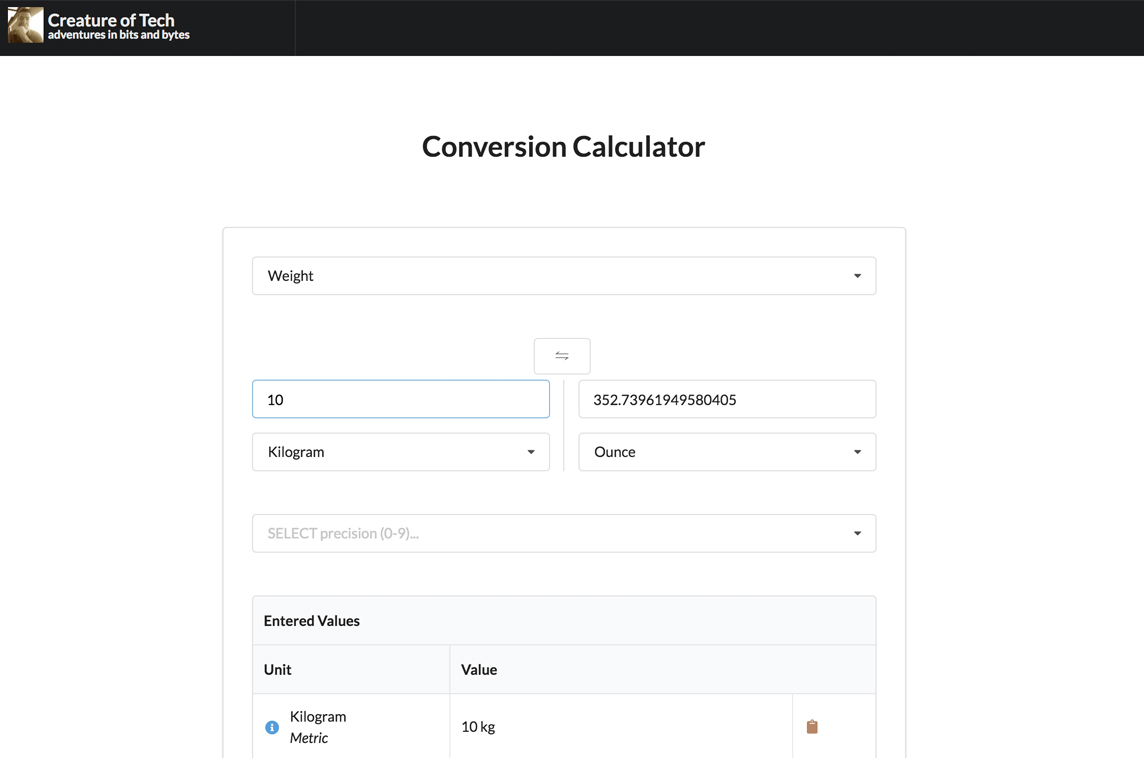Click the result field showing 352.73961949580405
This screenshot has width=1144, height=758.
click(x=726, y=399)
